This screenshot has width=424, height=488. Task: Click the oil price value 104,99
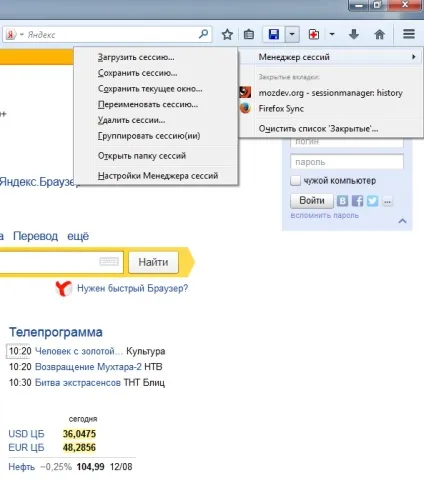coord(90,467)
